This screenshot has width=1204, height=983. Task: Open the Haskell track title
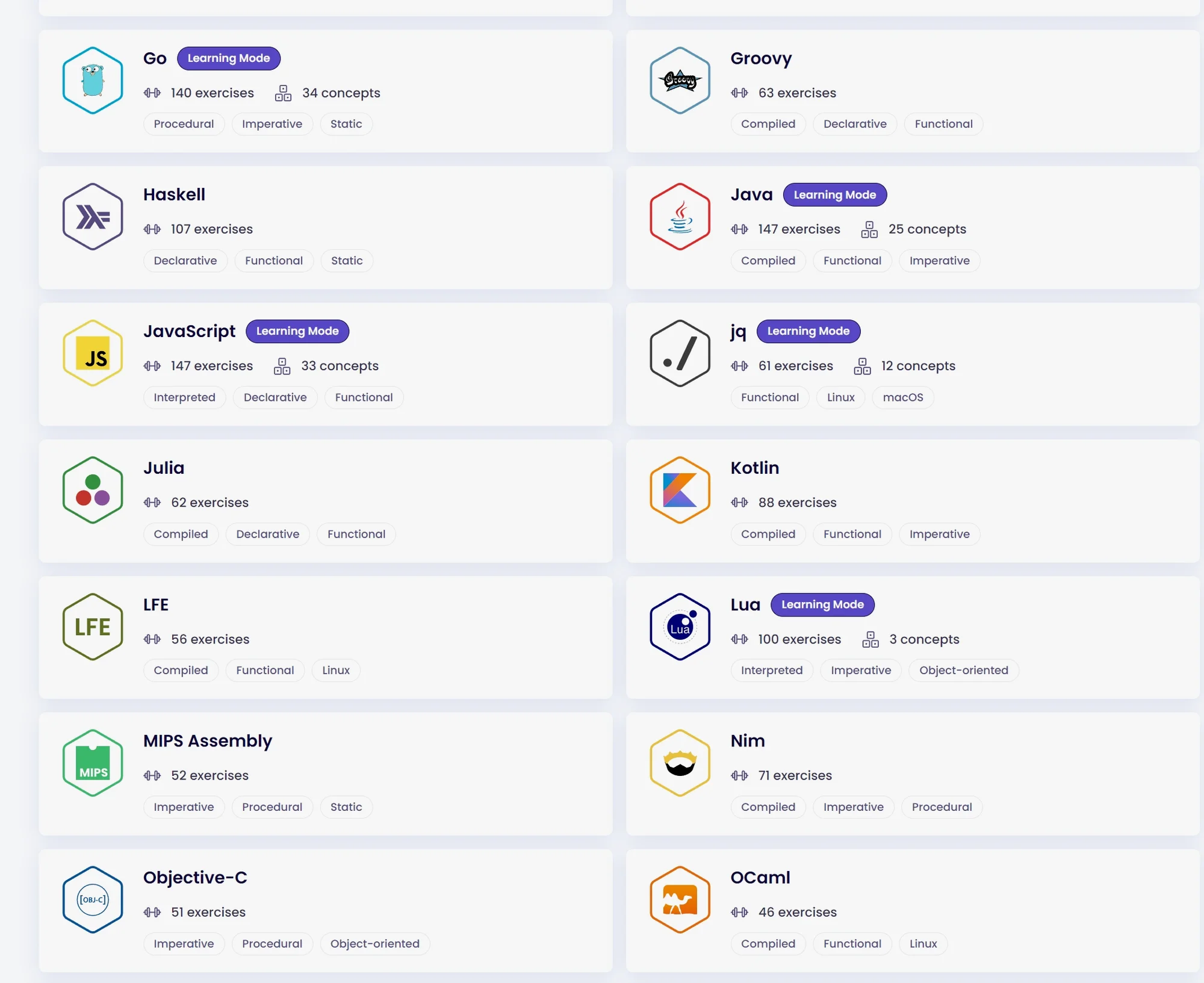click(174, 194)
